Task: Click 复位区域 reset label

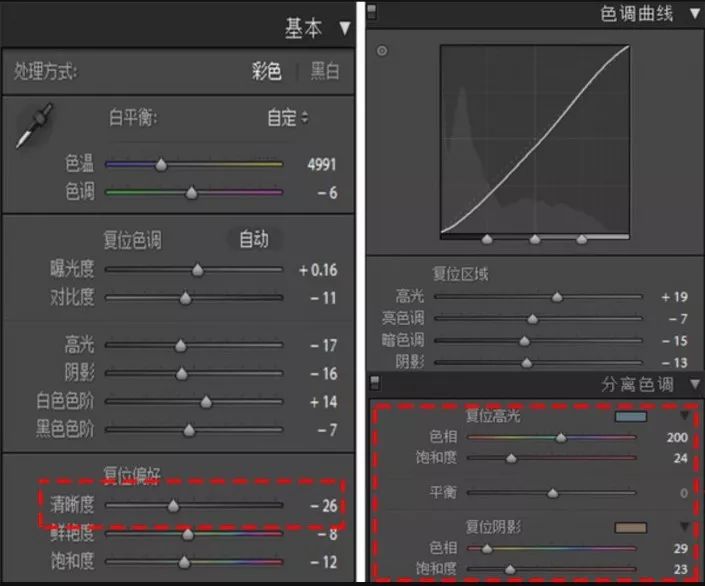Action: [460, 274]
